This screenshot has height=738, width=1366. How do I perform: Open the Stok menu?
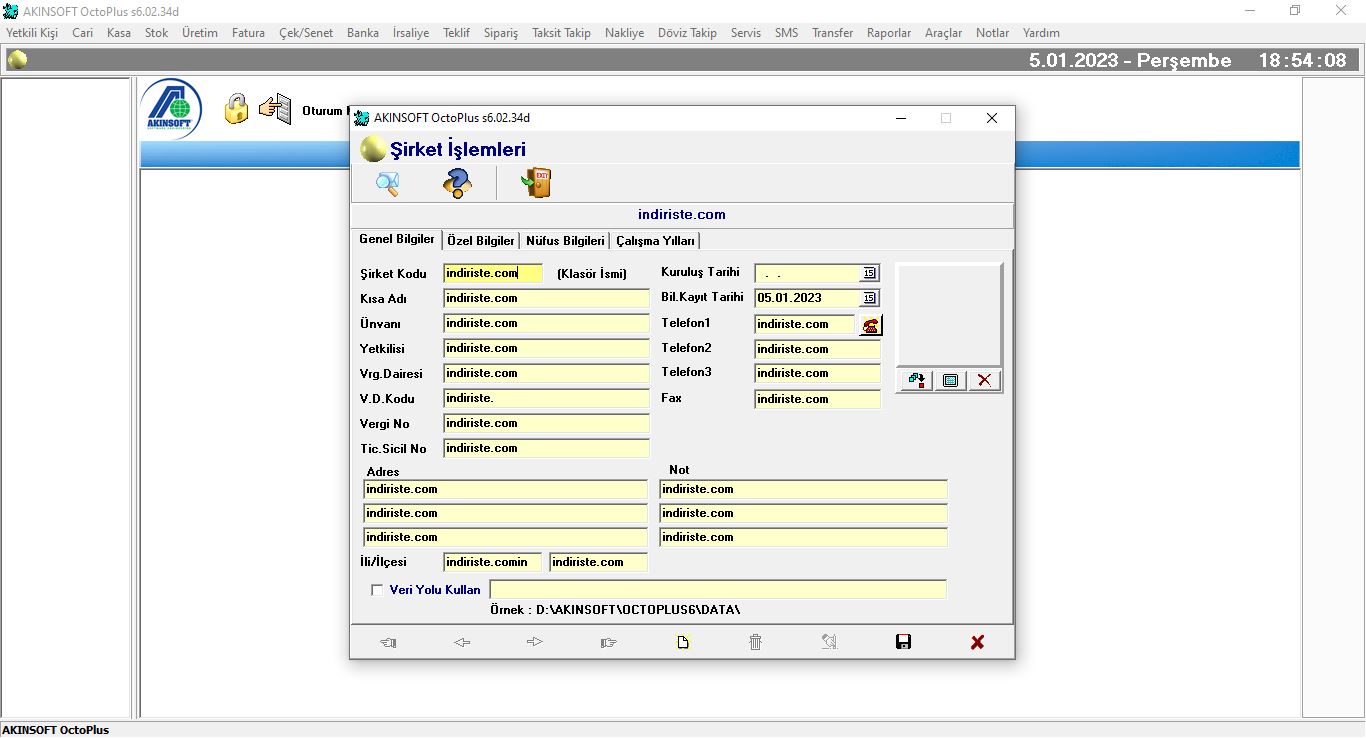click(x=157, y=33)
